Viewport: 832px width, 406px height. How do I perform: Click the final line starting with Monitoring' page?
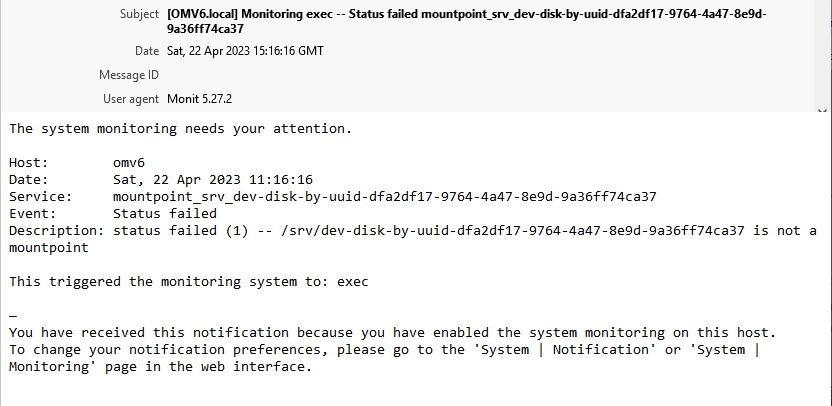[160, 366]
